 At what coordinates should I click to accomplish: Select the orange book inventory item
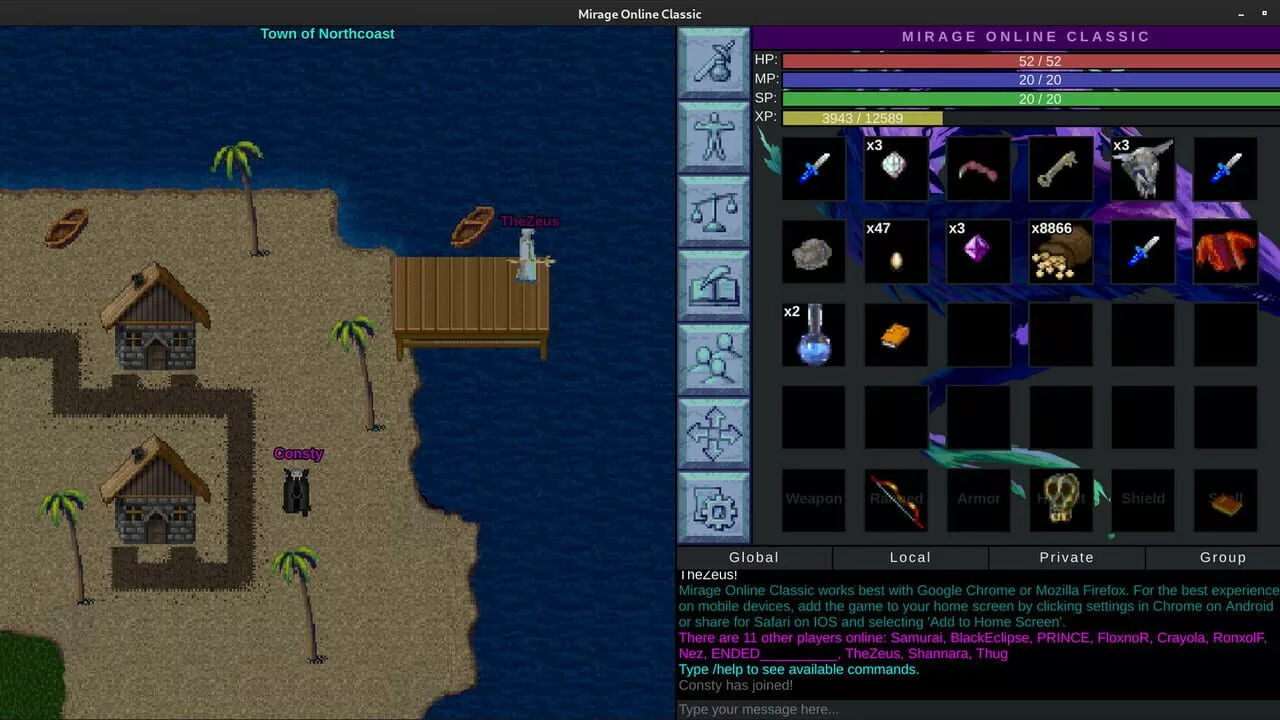tap(896, 335)
